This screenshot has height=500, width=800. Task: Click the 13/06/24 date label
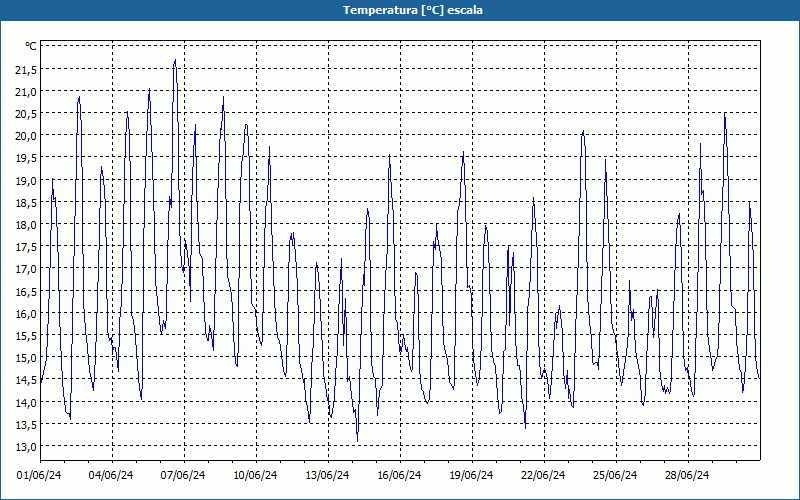[327, 475]
